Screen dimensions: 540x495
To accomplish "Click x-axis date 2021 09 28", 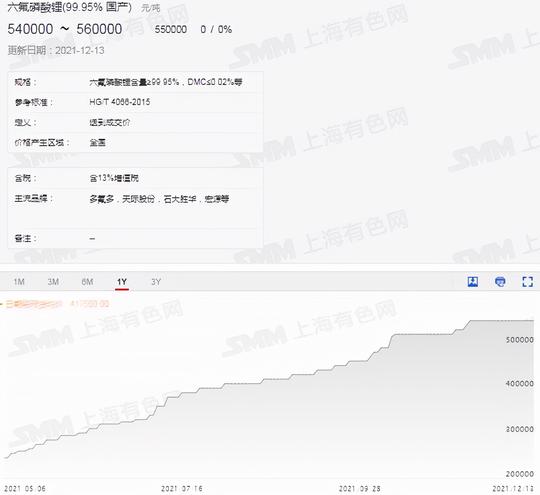I will 360,488.
